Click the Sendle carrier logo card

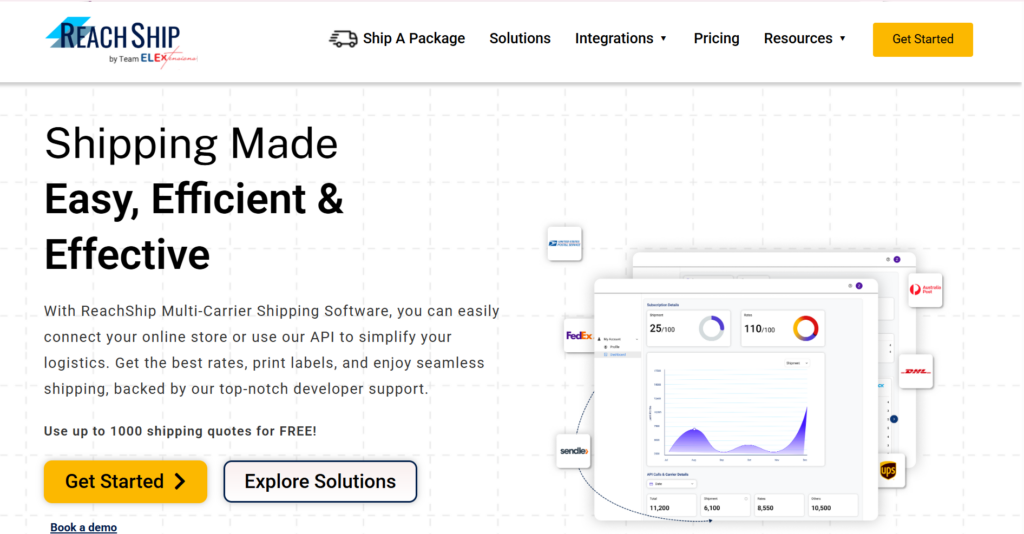[x=573, y=451]
